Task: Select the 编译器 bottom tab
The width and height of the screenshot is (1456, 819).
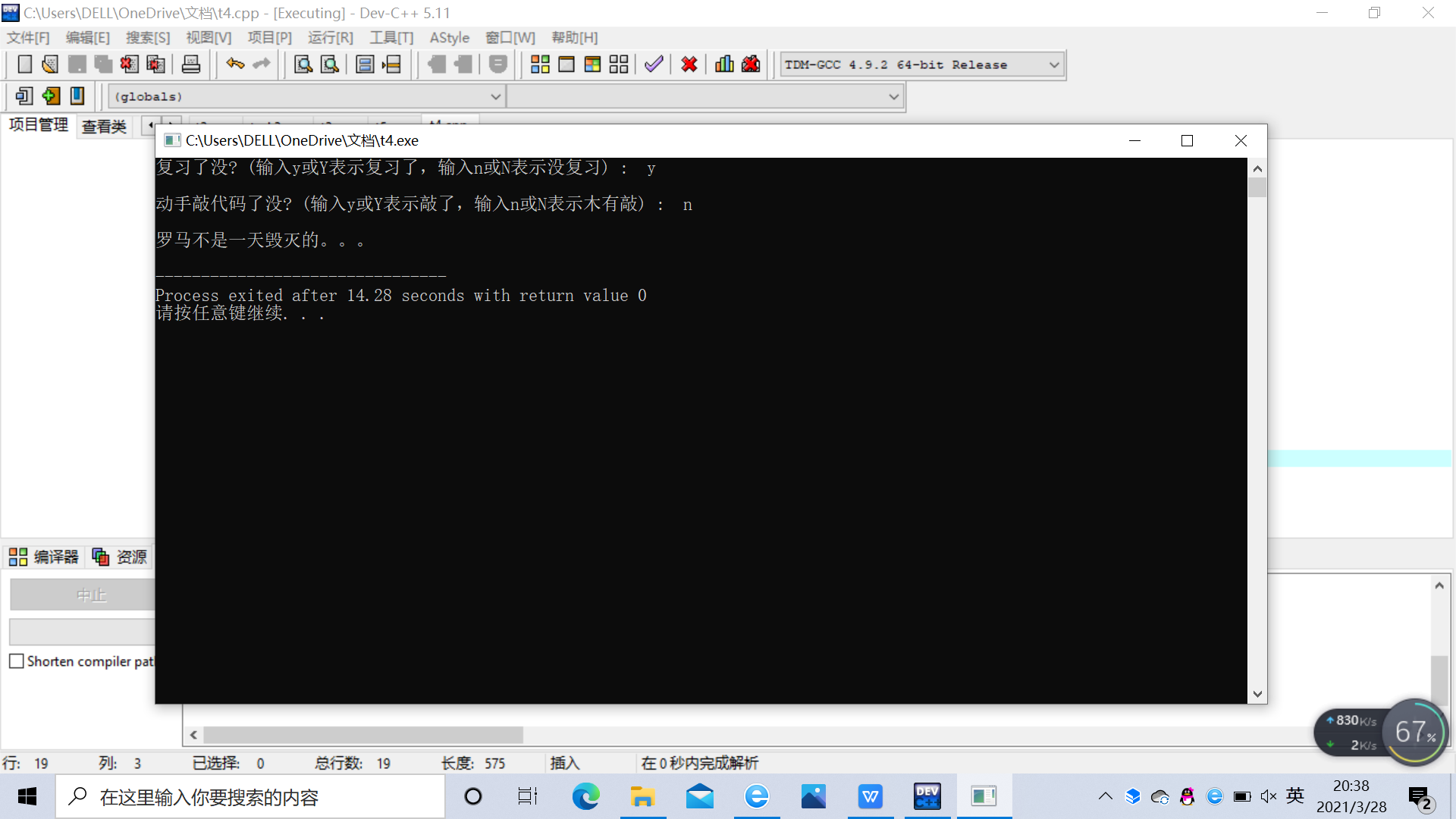Action: 45,557
